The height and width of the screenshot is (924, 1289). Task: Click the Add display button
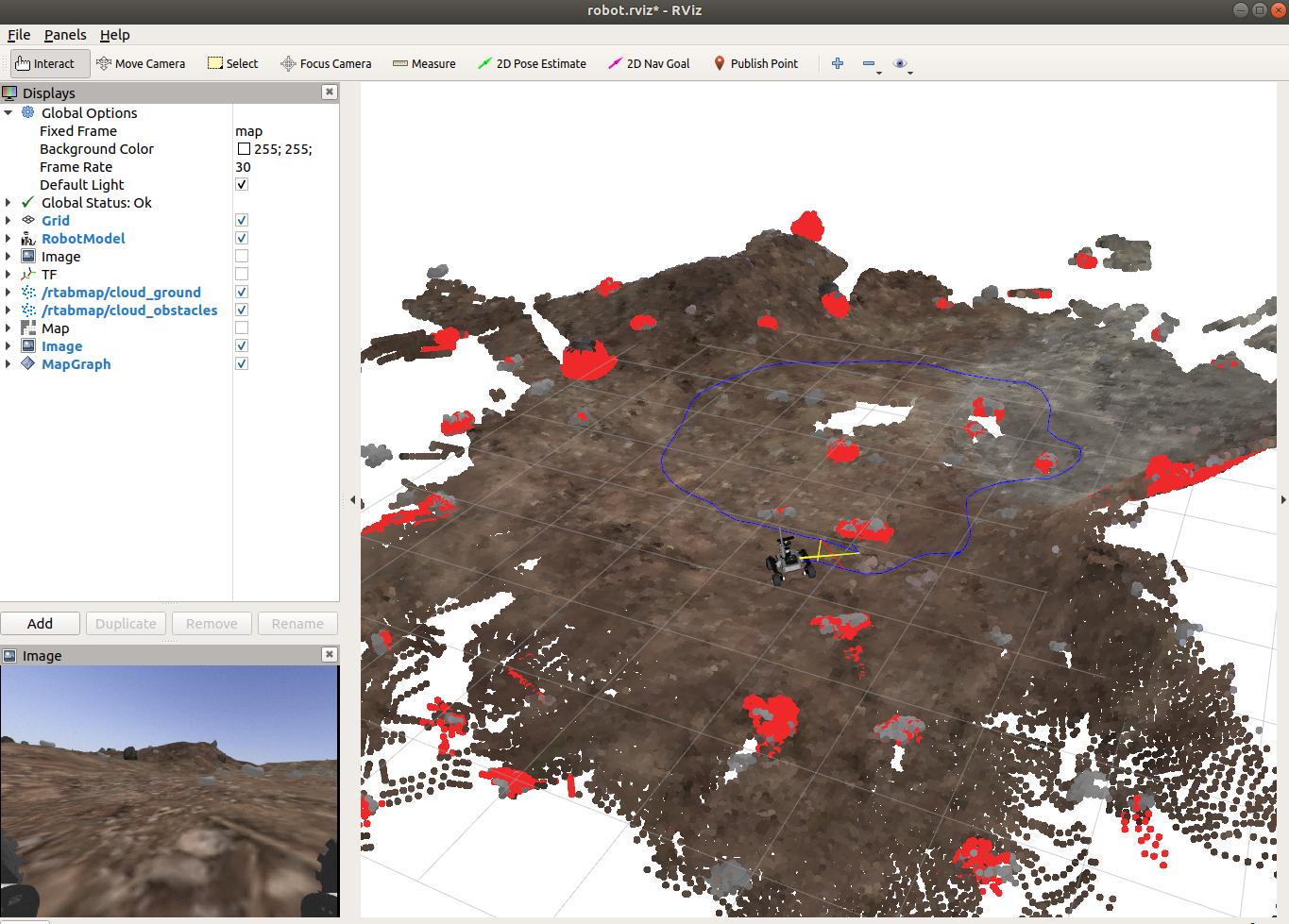tap(40, 624)
